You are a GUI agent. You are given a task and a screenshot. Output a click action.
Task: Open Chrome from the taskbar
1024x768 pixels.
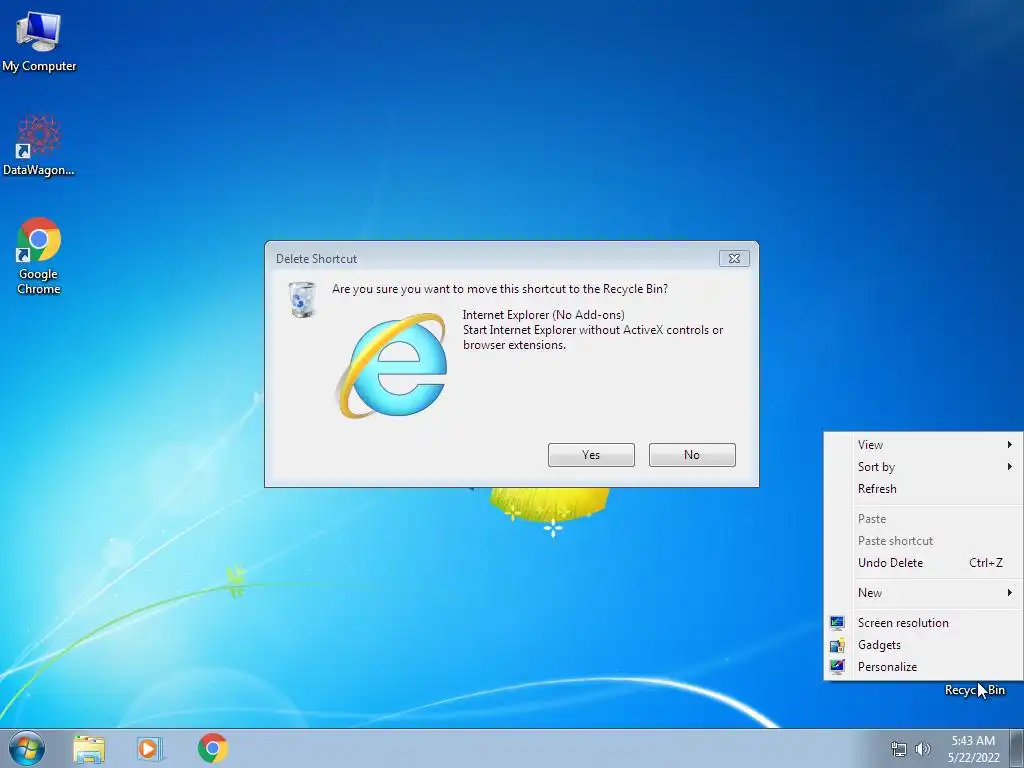[213, 748]
